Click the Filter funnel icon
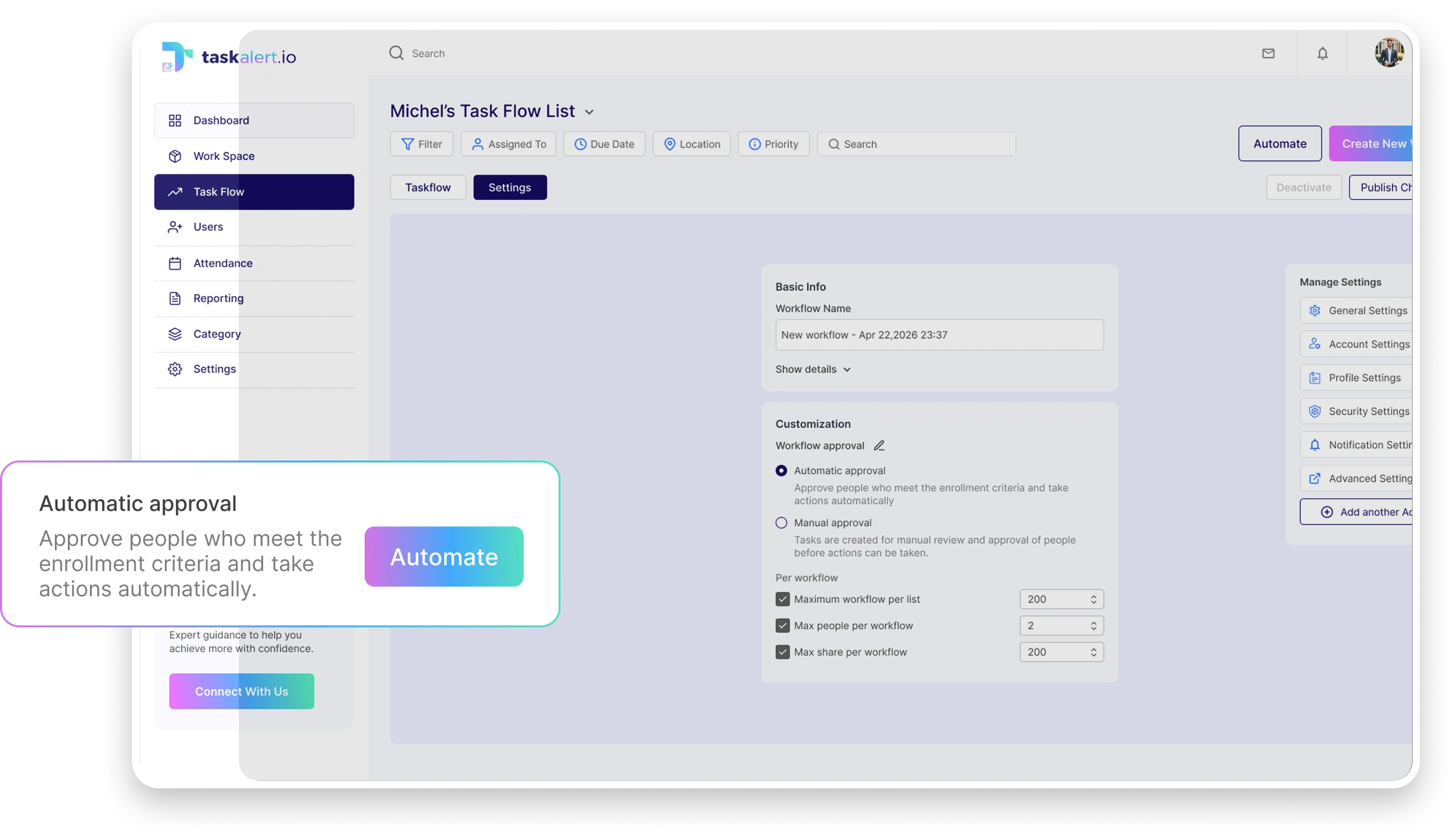 (407, 144)
